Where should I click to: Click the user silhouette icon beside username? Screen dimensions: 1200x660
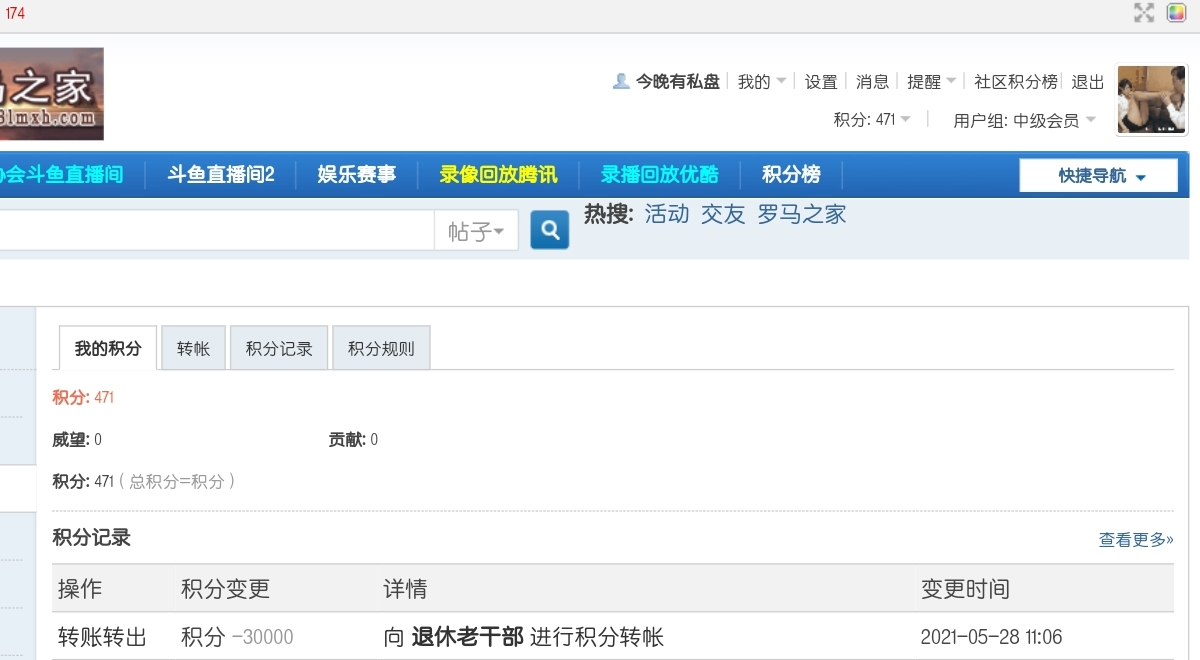coord(621,82)
